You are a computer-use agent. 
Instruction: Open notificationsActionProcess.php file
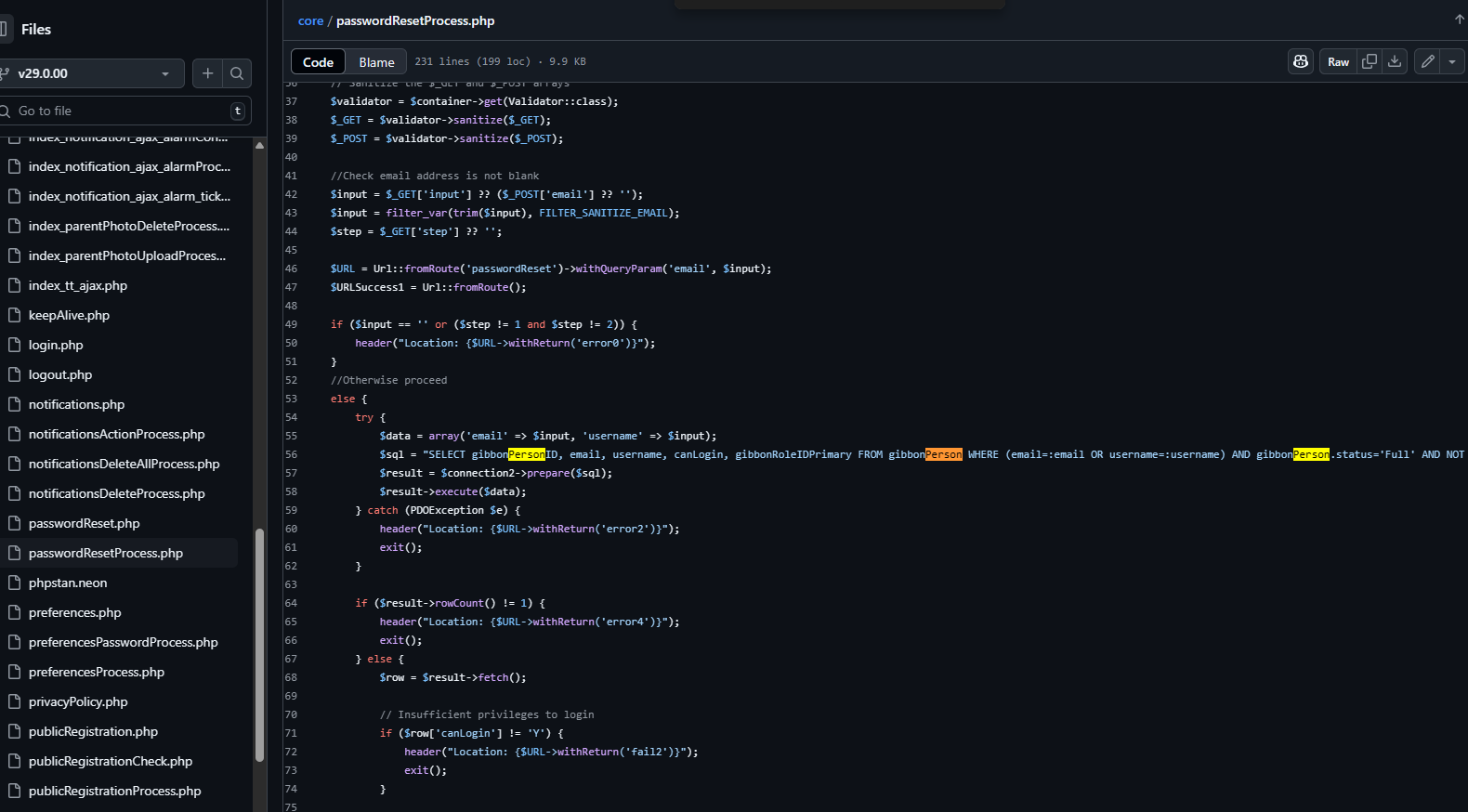[x=117, y=434]
